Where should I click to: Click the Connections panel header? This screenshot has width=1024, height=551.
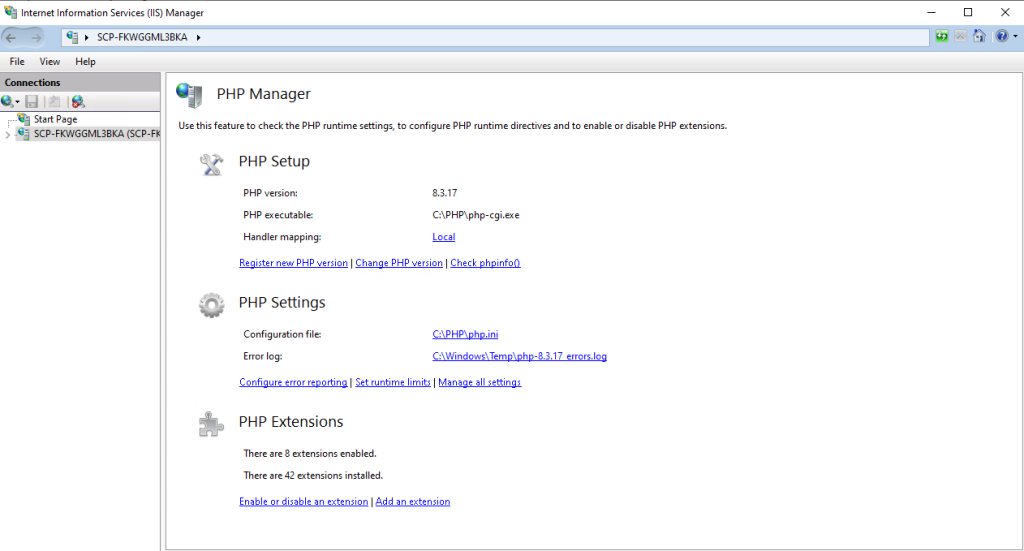click(x=80, y=82)
